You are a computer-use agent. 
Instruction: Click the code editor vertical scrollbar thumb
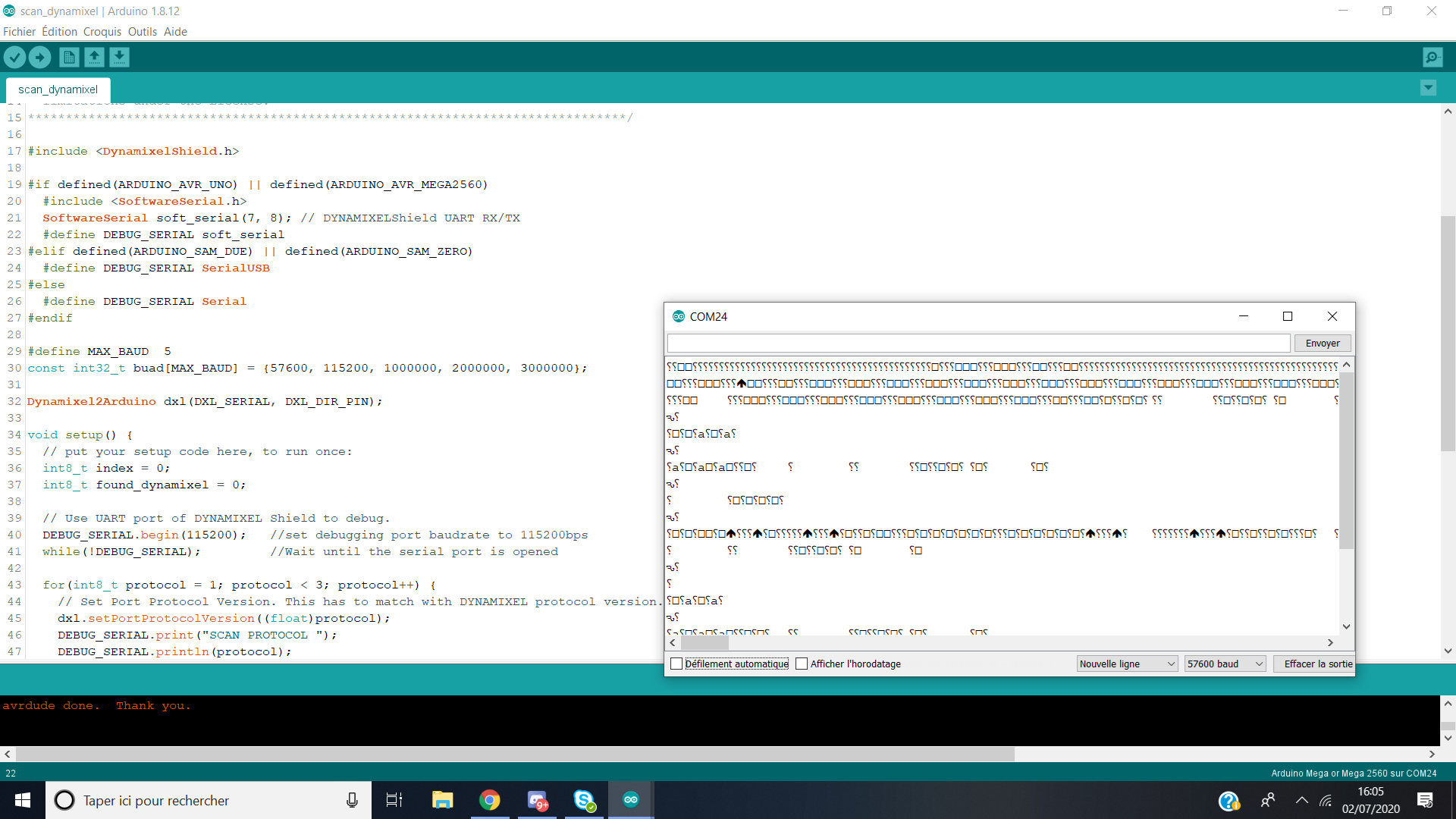click(x=1448, y=334)
